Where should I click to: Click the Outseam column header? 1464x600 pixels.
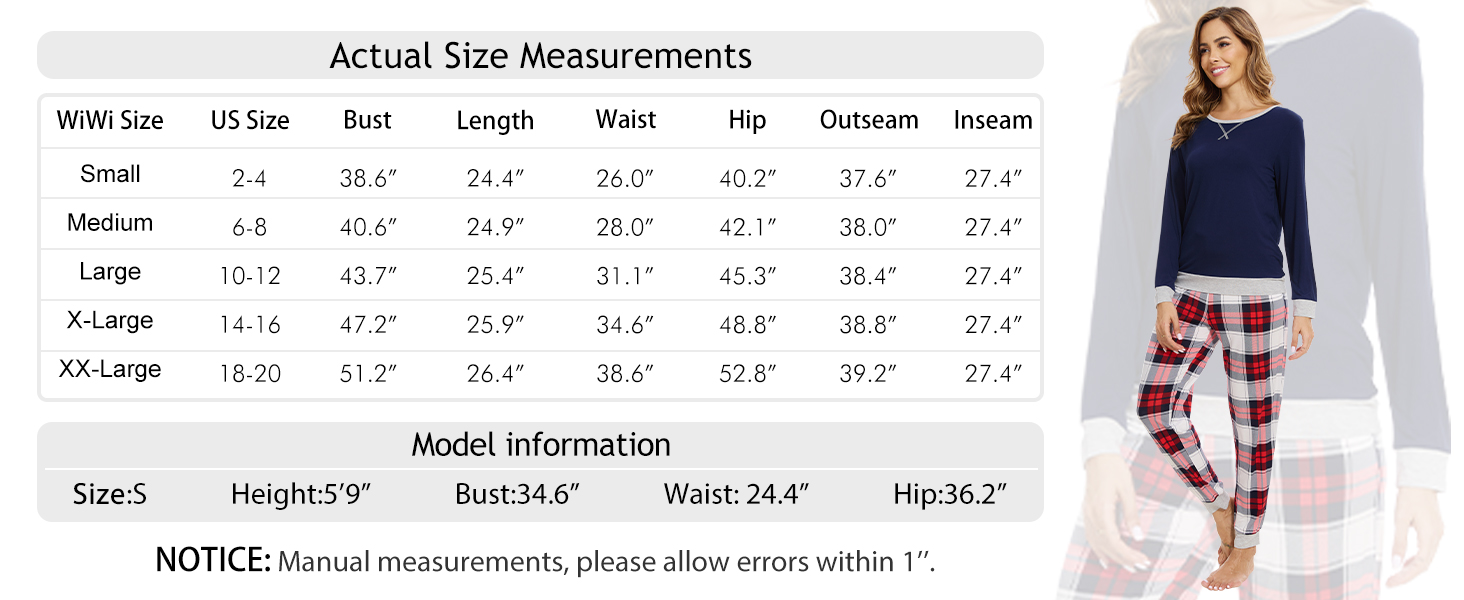tap(868, 120)
